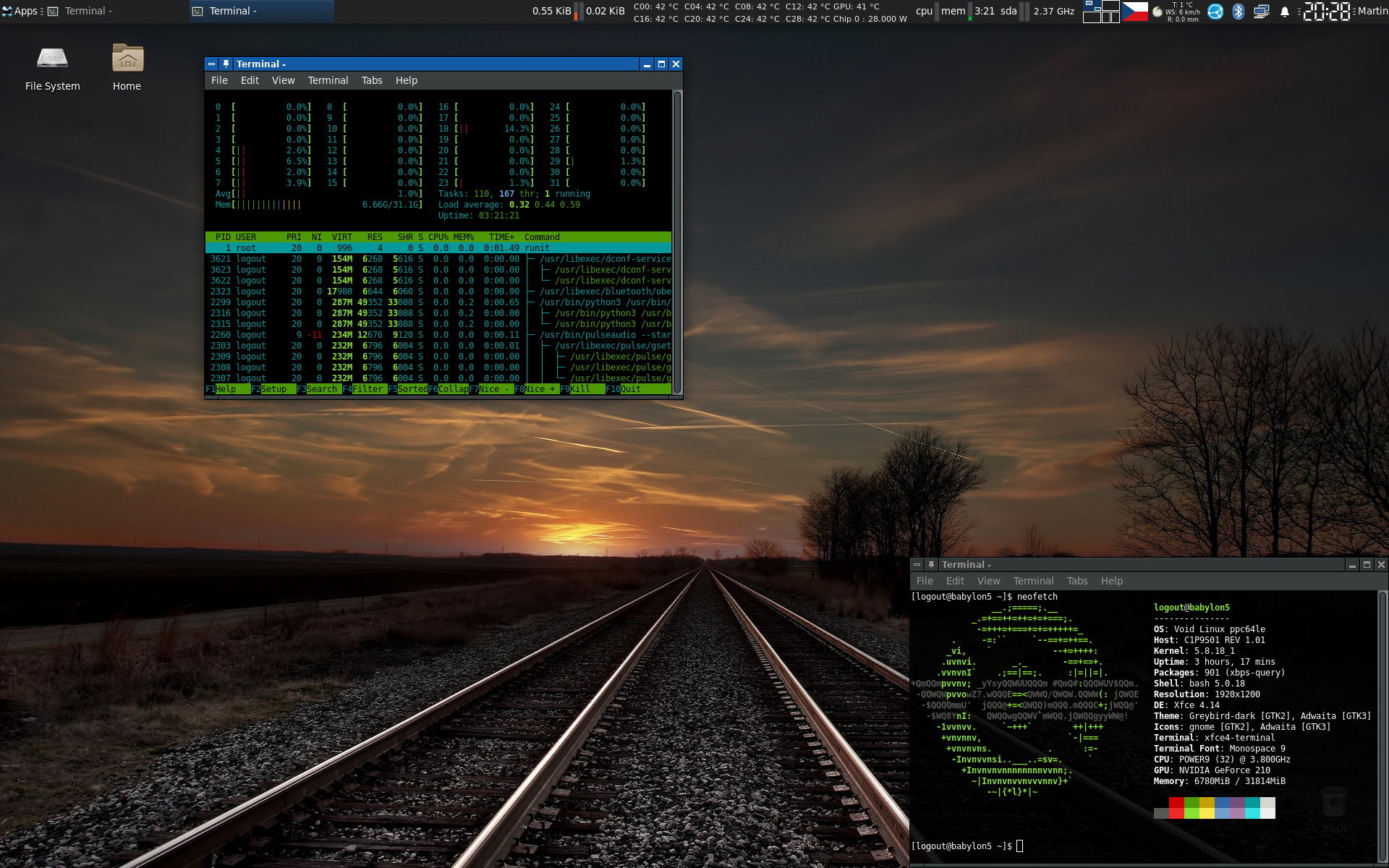Select htop row PID 2260 pulseaudio
The width and height of the screenshot is (1389, 868).
438,335
